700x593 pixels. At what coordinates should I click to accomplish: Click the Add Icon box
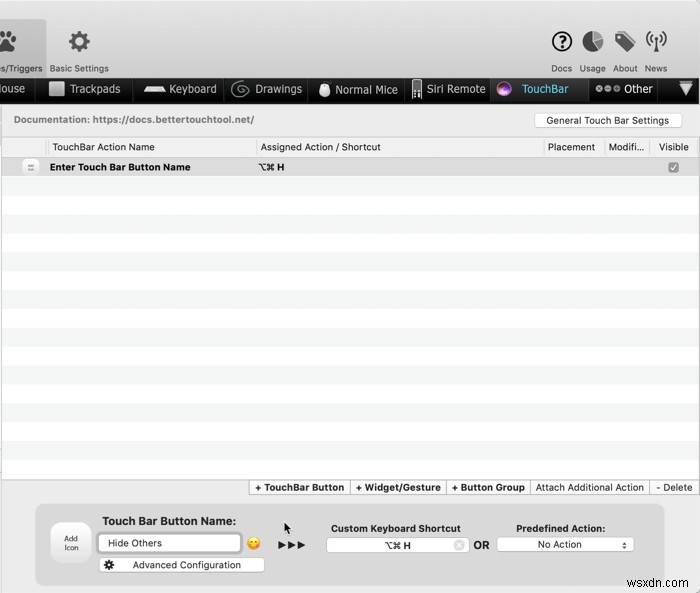72,543
